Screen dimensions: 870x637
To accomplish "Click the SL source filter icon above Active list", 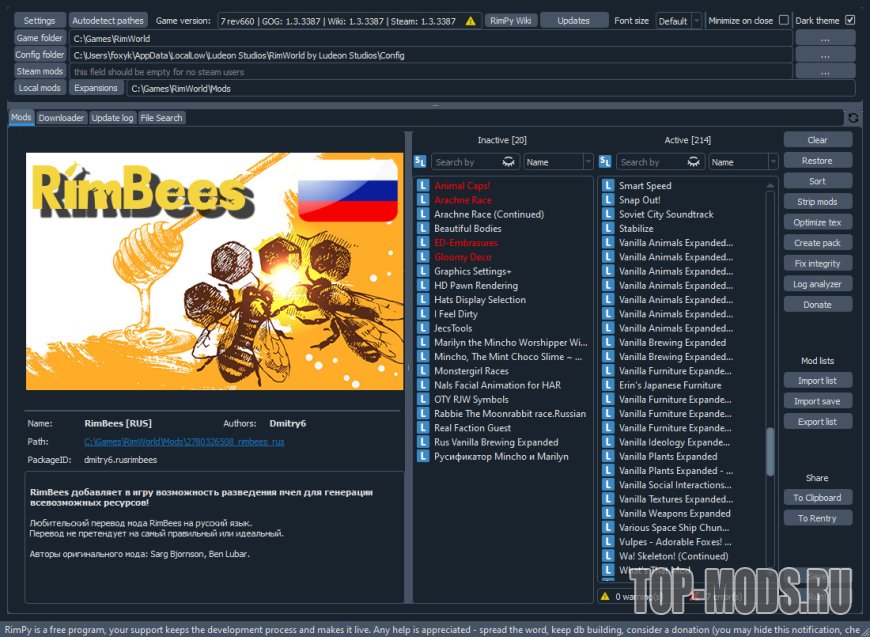I will click(x=605, y=161).
